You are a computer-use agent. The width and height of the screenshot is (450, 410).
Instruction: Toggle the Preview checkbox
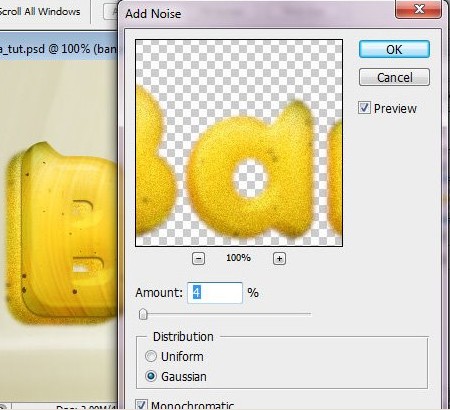364,108
